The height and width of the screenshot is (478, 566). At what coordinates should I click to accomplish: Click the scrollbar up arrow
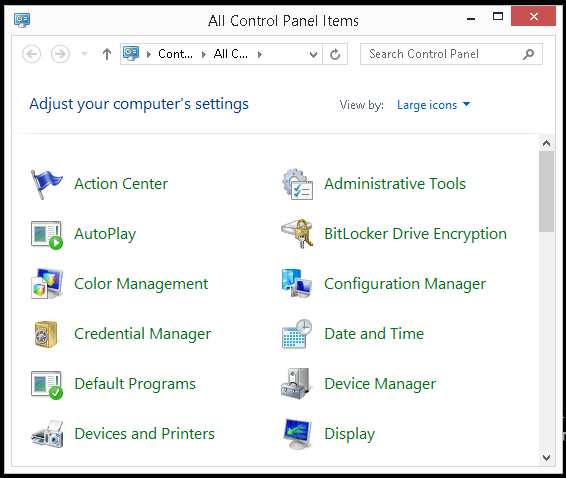[547, 143]
